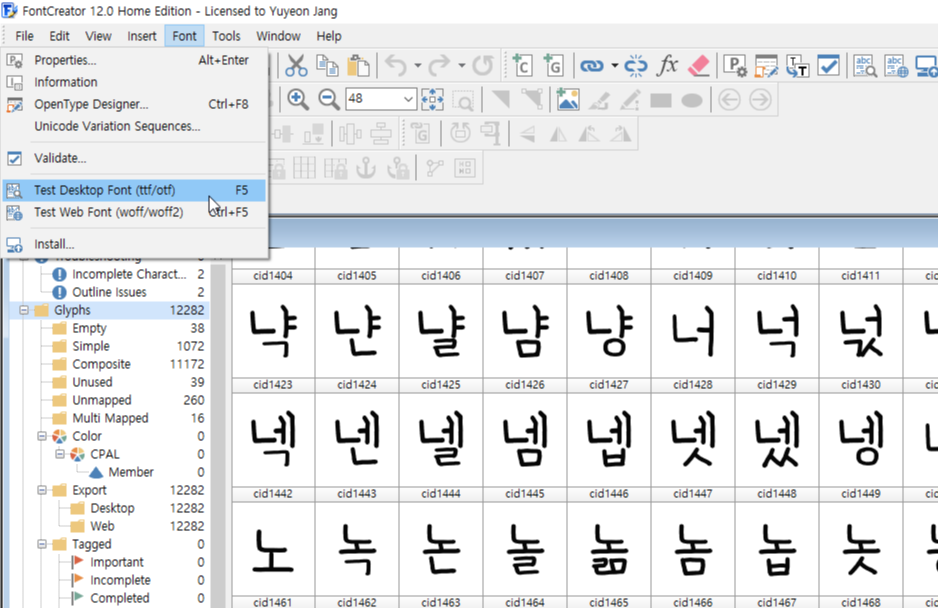
Task: Click the Copy icon in toolbar
Action: (x=327, y=66)
